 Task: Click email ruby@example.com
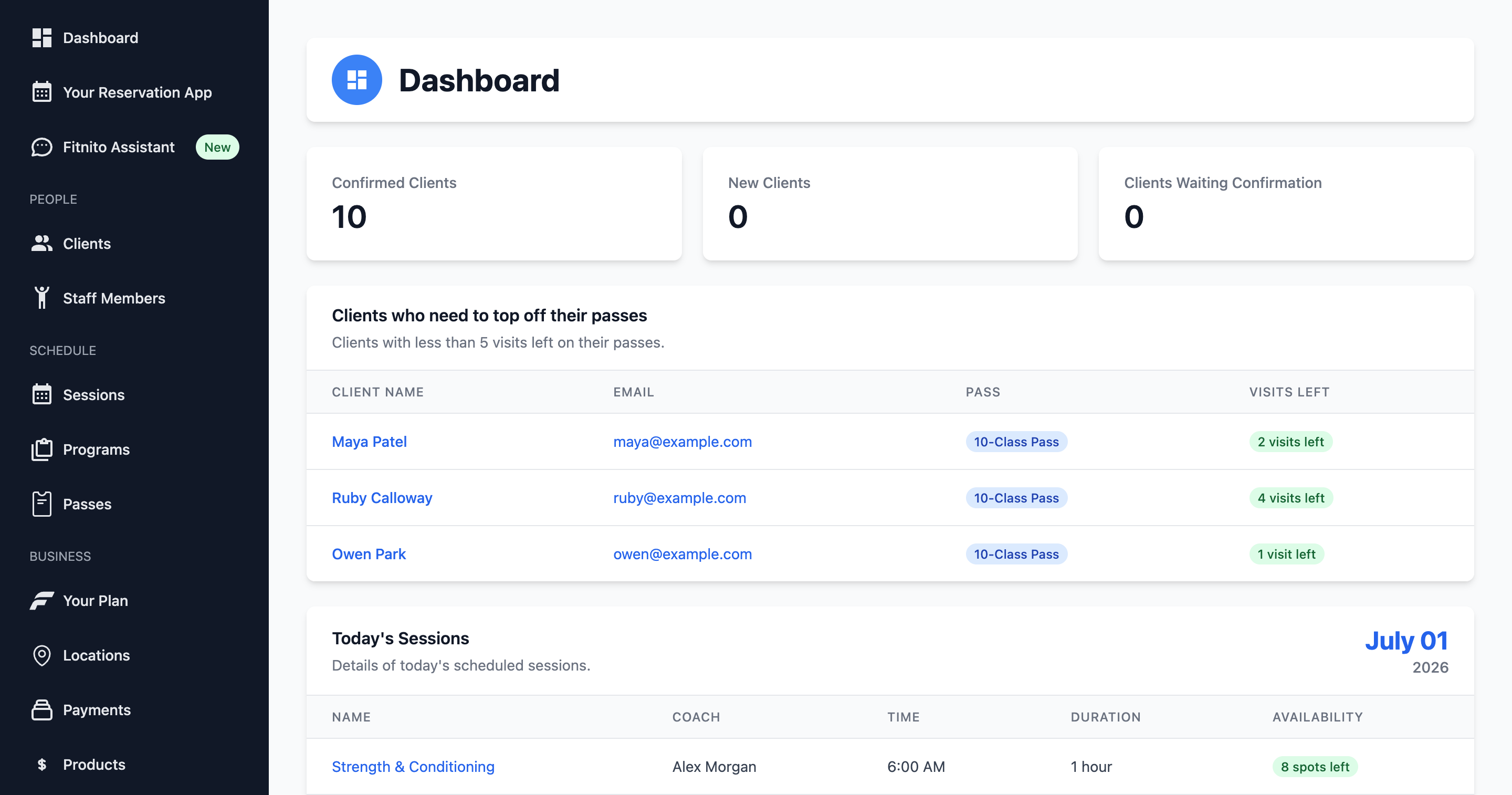pyautogui.click(x=680, y=498)
